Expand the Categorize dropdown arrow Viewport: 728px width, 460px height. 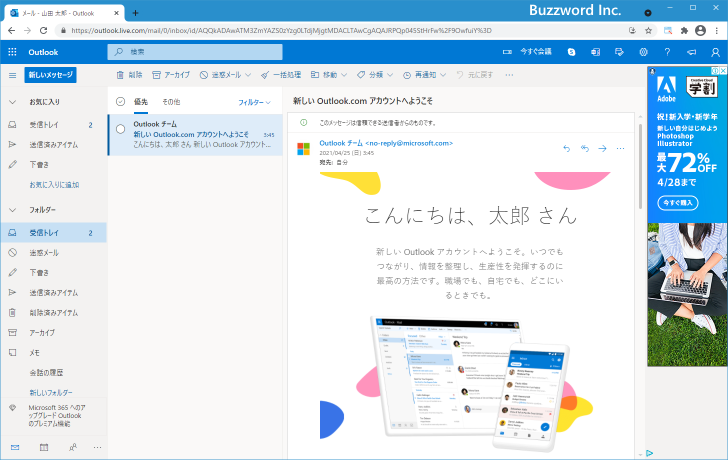tap(390, 75)
